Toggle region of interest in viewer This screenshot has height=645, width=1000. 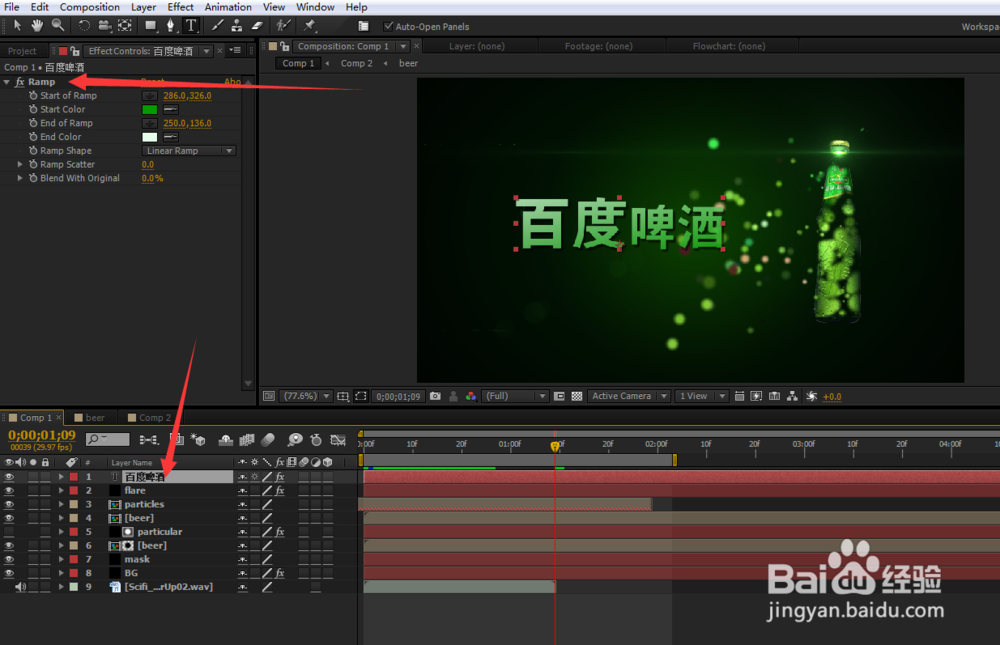(559, 396)
